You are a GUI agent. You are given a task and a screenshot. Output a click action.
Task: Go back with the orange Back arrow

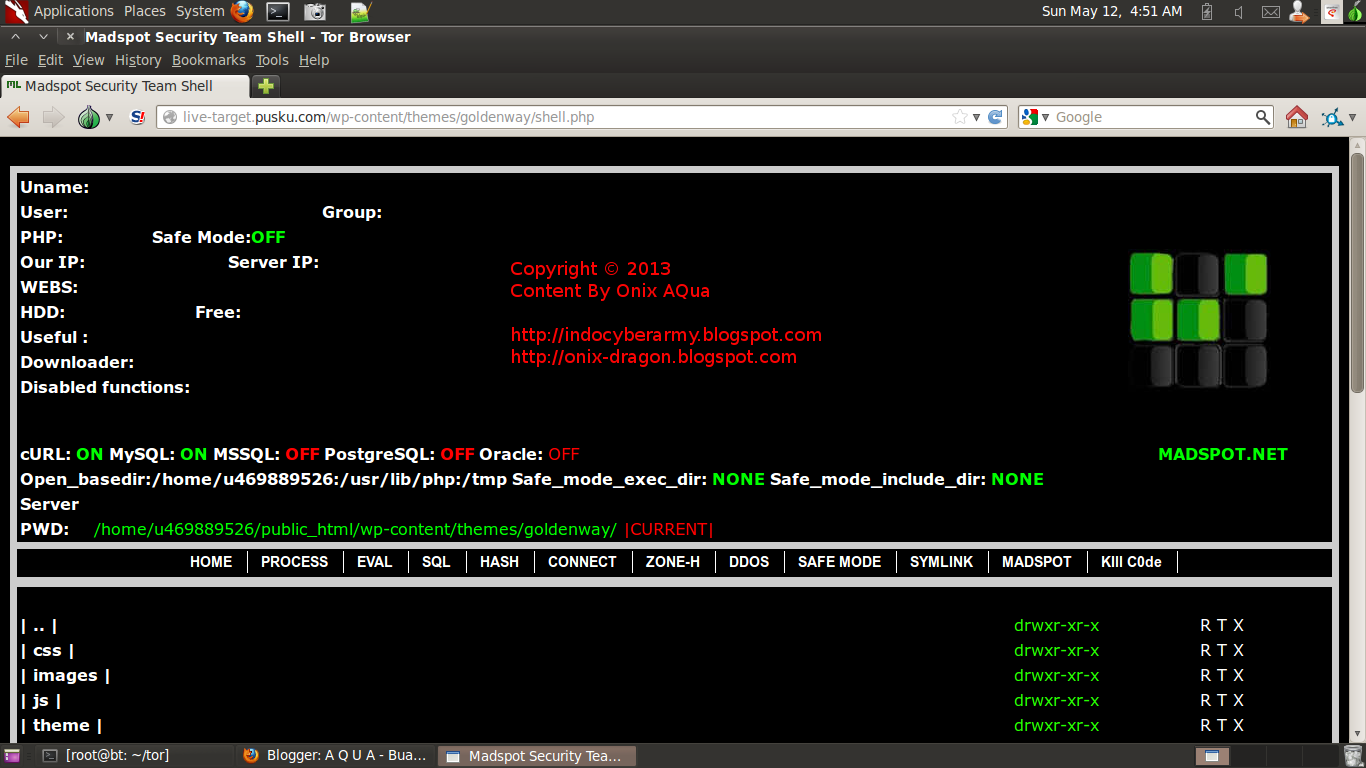[18, 117]
